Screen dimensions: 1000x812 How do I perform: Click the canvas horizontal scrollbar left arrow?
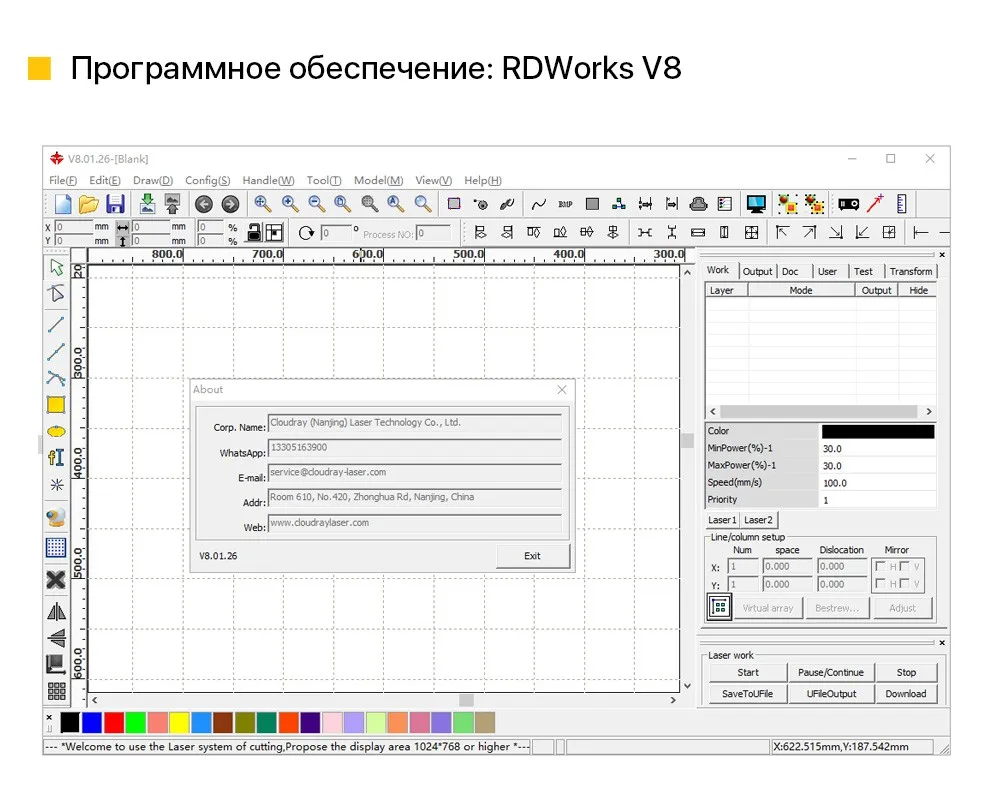94,700
